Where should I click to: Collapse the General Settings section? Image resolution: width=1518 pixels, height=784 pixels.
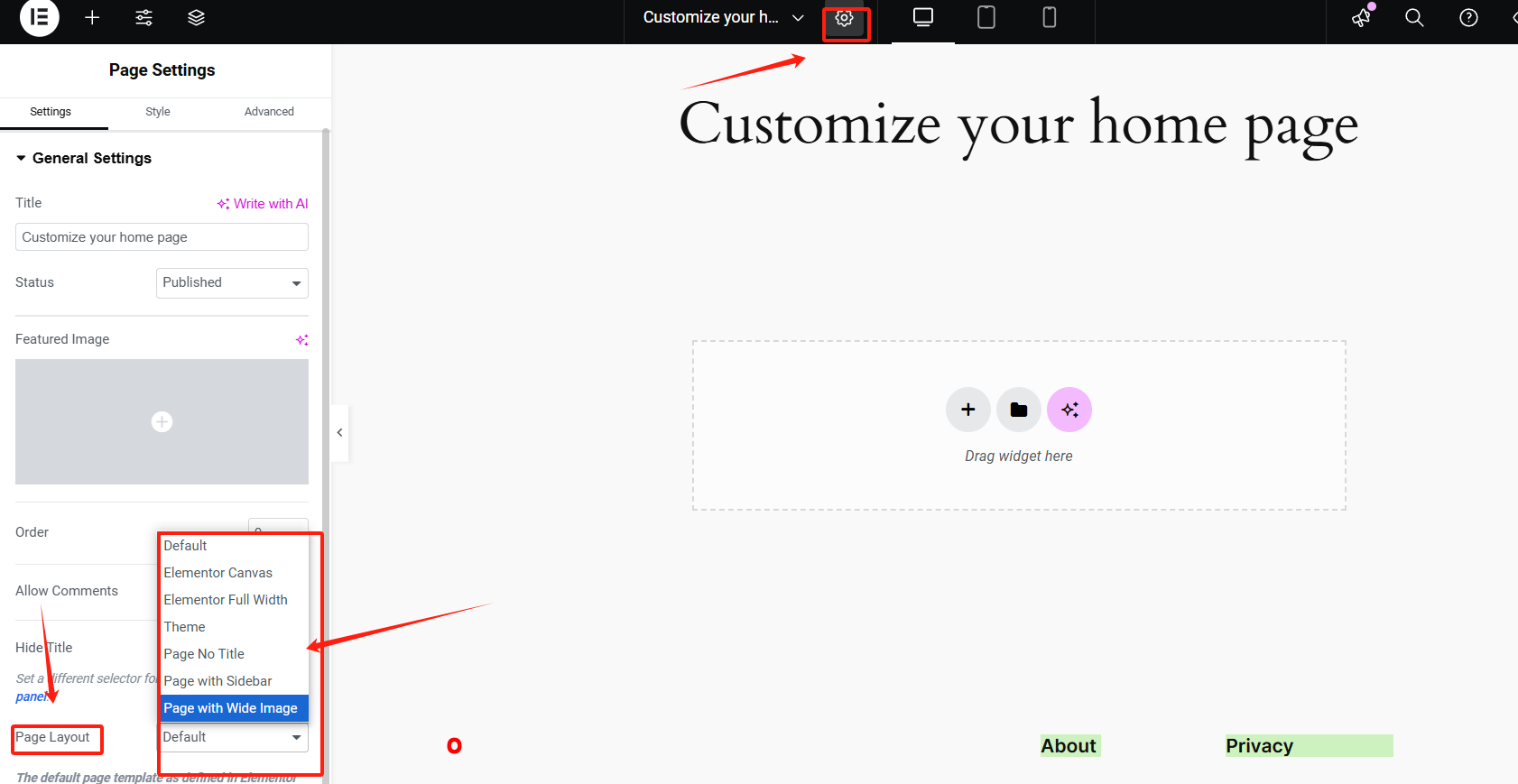[x=83, y=158]
